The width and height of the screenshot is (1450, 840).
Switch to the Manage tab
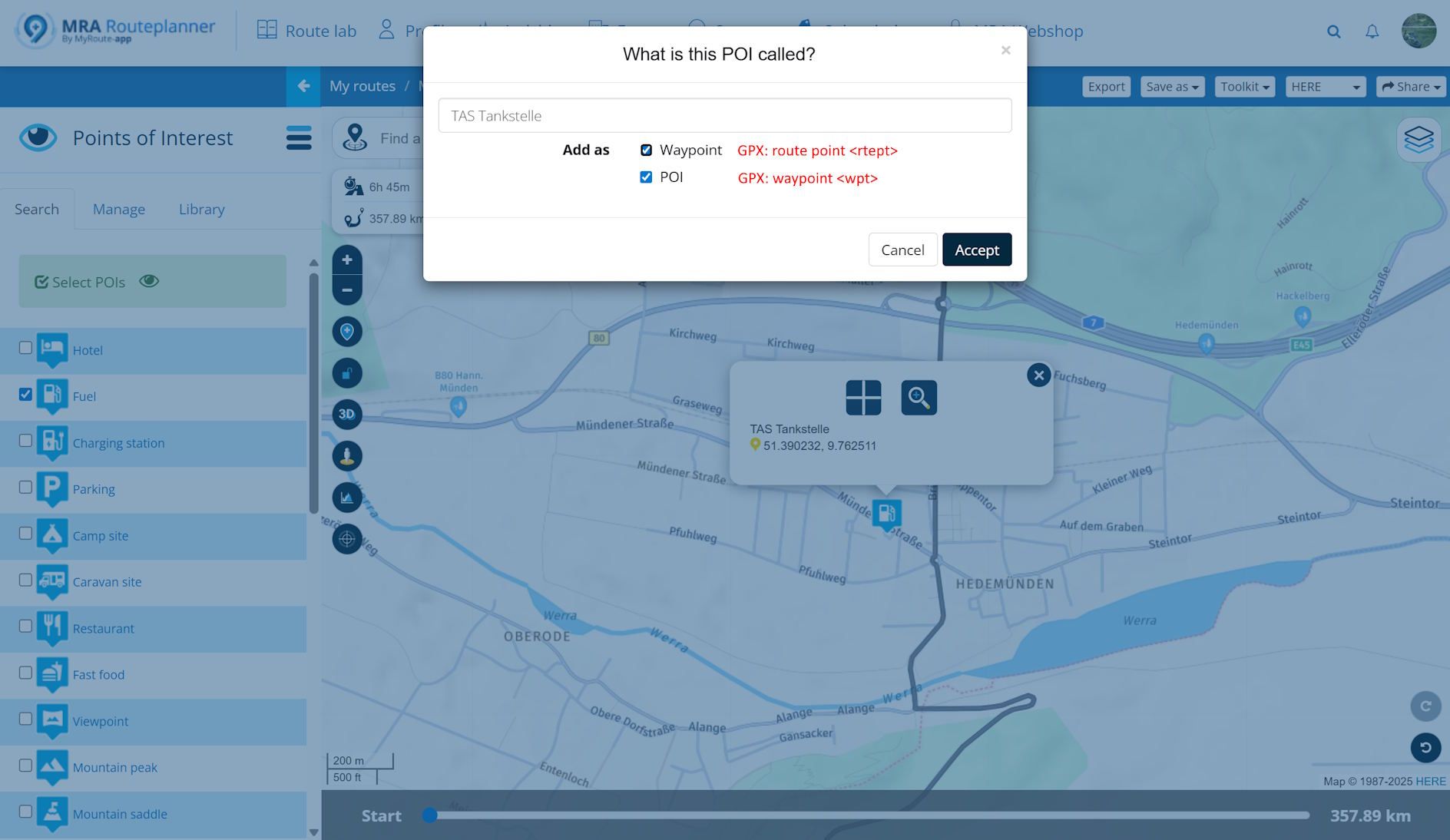pyautogui.click(x=119, y=209)
